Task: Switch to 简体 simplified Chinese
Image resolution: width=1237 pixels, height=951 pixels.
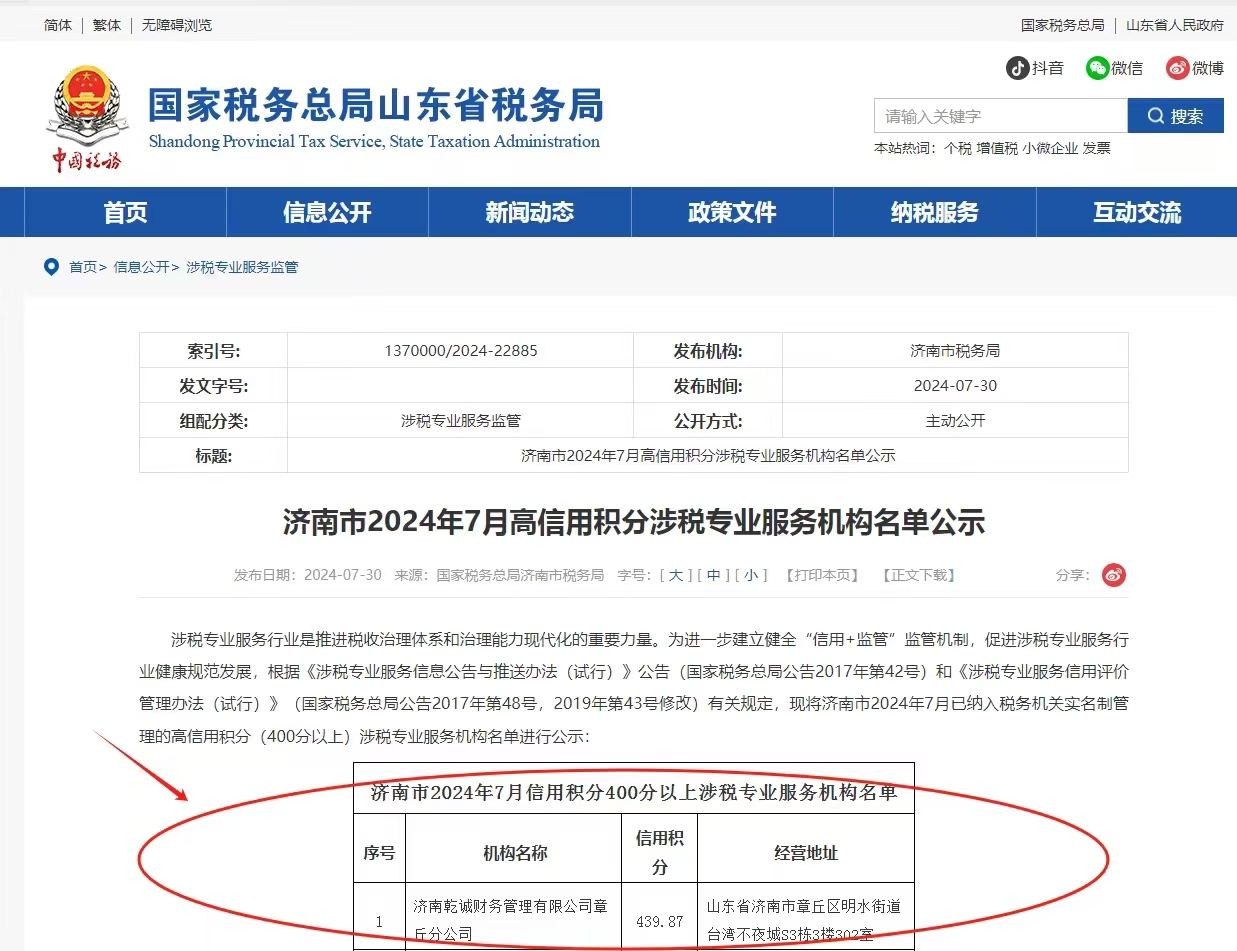Action: [58, 25]
